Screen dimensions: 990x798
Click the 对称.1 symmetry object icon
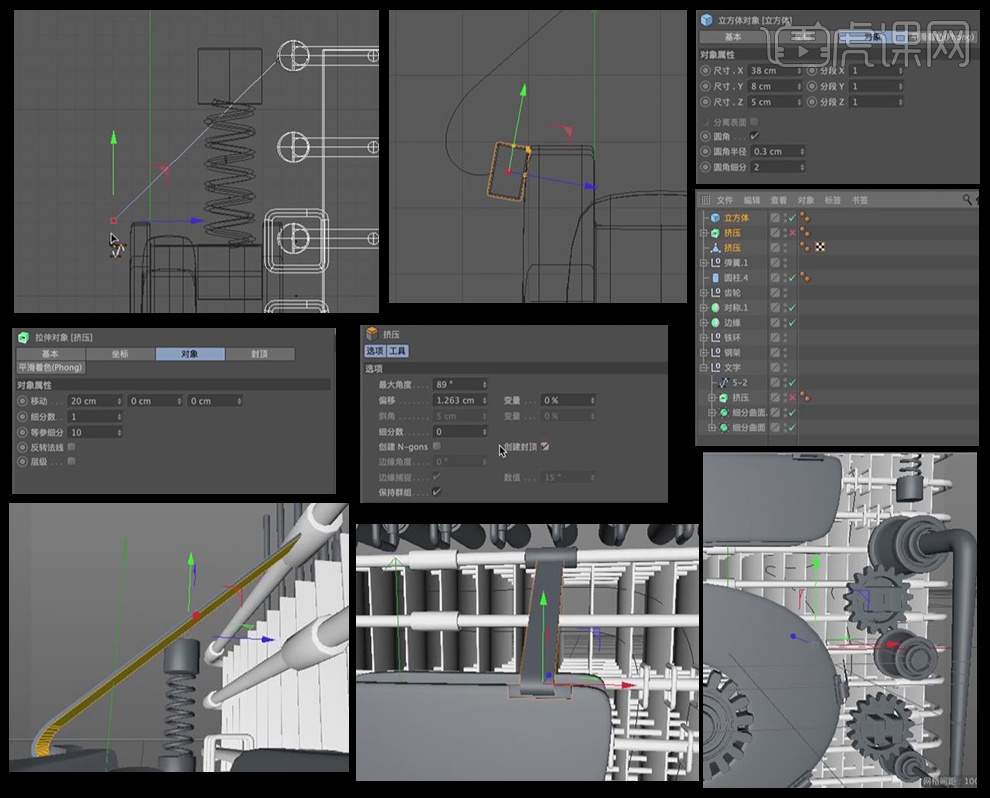(715, 307)
